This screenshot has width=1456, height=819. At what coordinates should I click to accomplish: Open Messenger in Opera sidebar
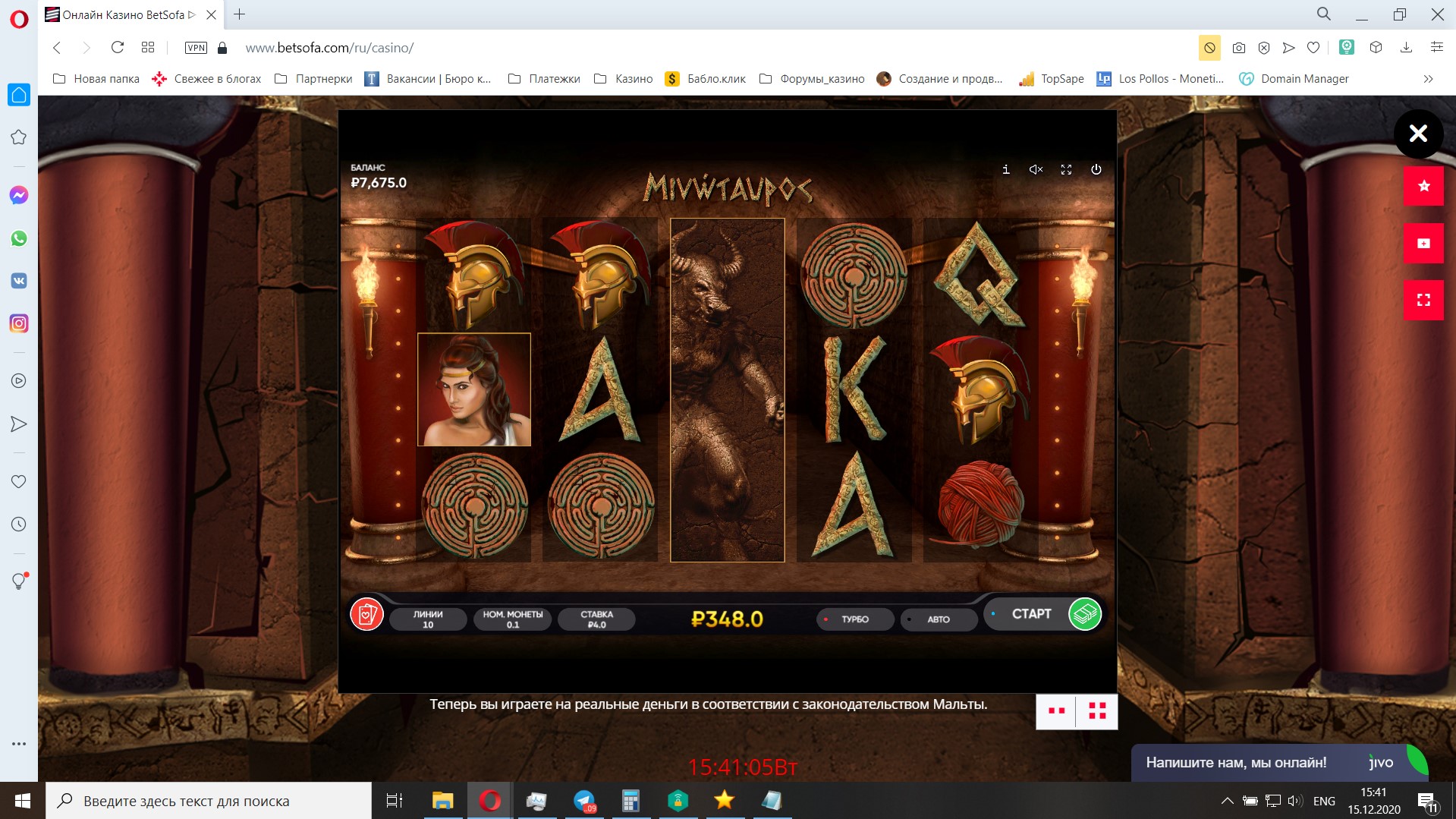[19, 195]
